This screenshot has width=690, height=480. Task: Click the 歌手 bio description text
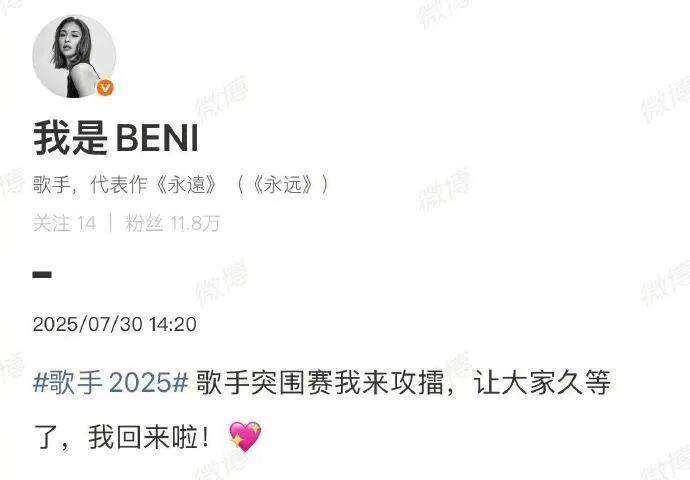click(52, 185)
